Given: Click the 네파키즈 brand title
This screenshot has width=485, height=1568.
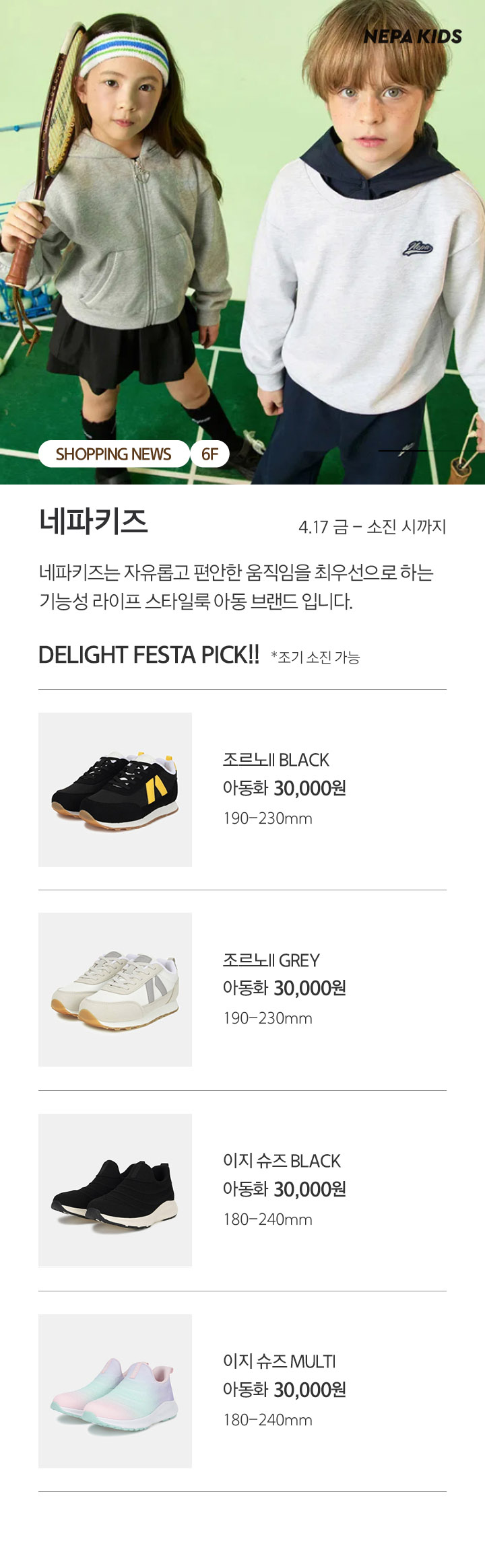Looking at the screenshot, I should tap(94, 522).
